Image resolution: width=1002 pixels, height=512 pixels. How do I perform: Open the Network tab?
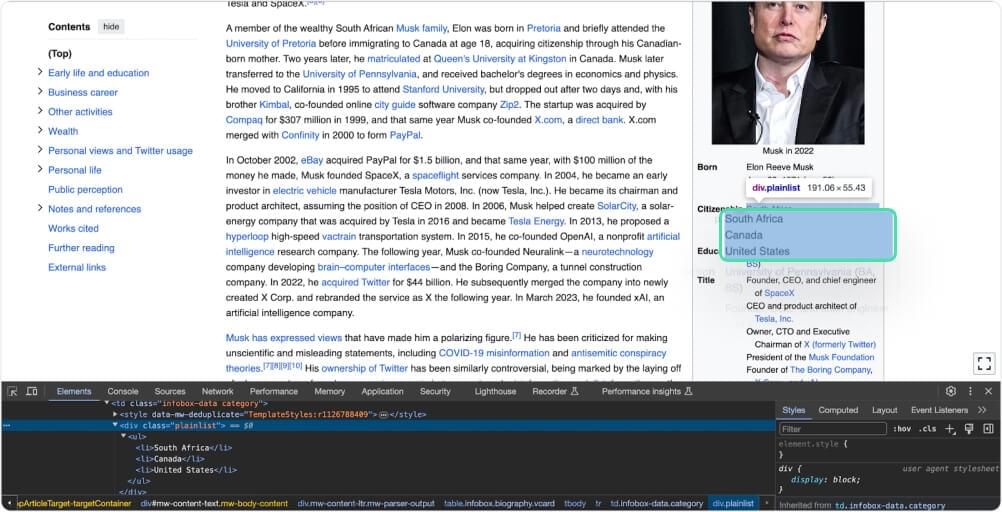pyautogui.click(x=217, y=391)
